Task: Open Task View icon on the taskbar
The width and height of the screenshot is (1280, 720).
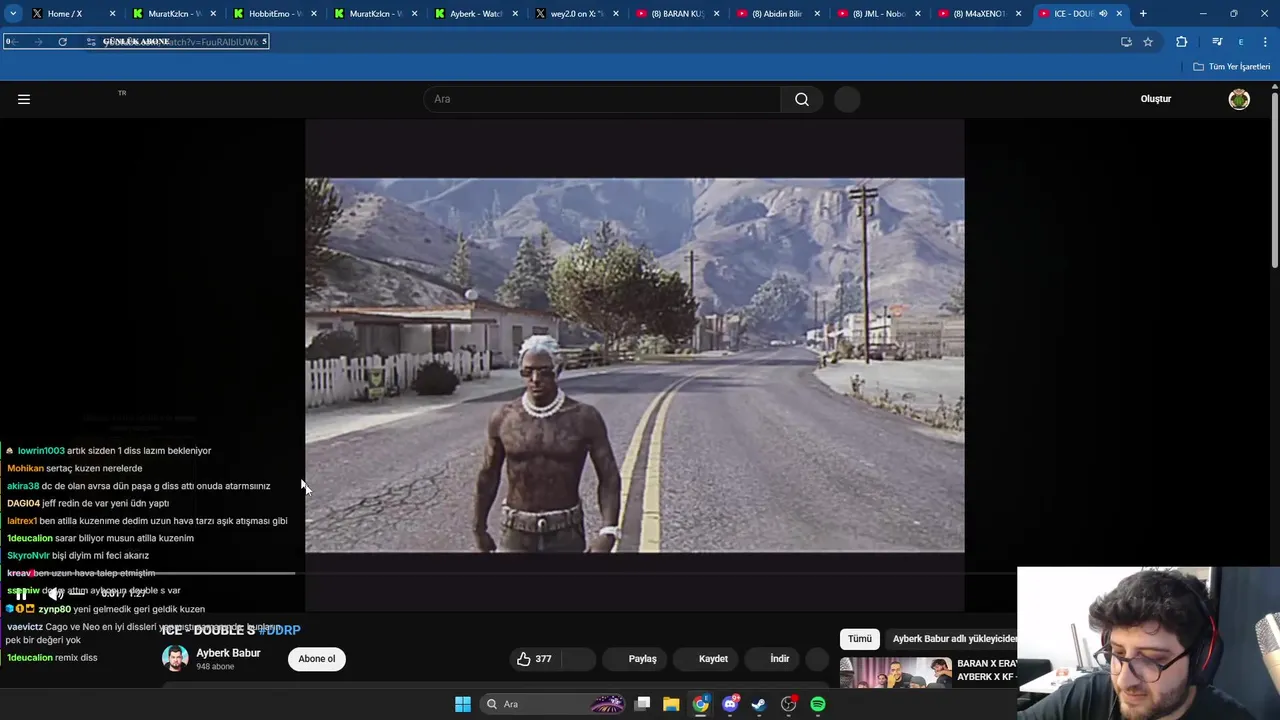Action: coord(642,704)
